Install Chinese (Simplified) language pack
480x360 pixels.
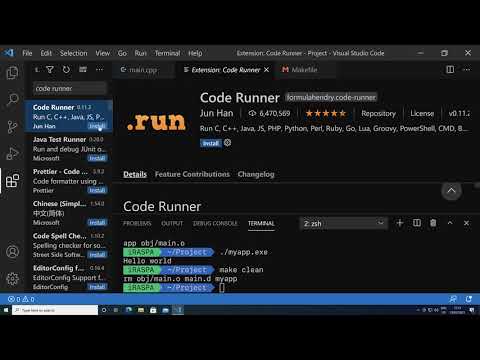click(x=97, y=222)
